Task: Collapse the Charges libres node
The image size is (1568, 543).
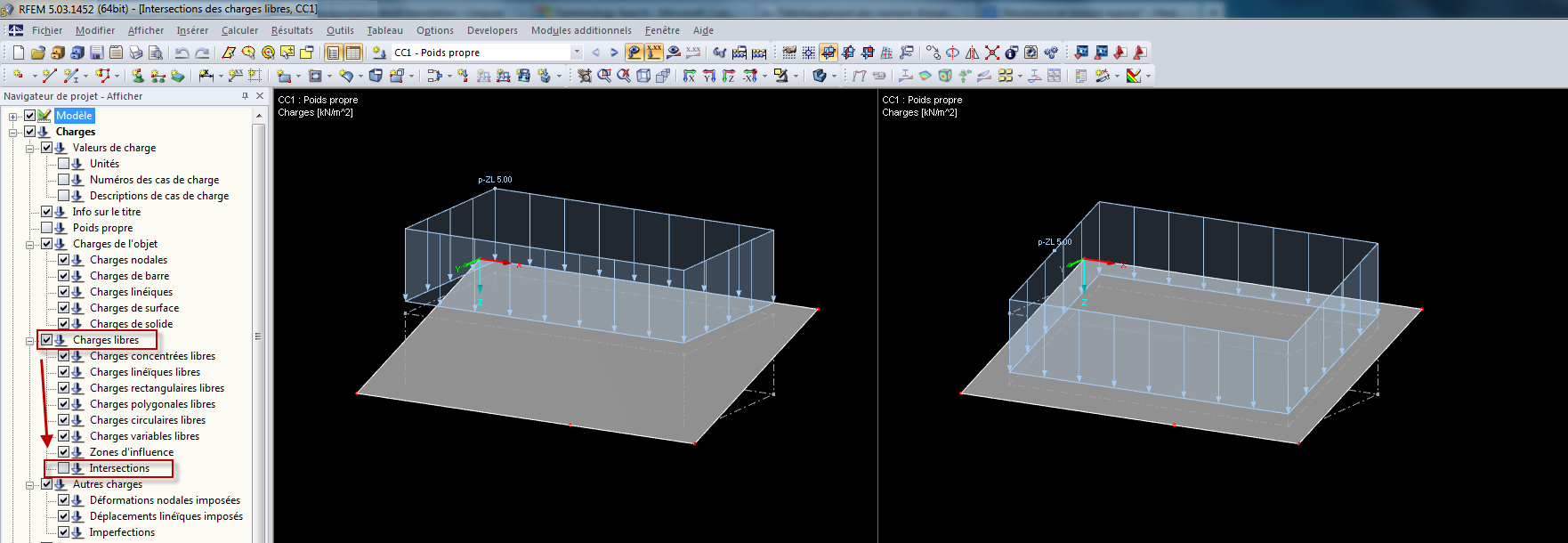Action: click(29, 340)
